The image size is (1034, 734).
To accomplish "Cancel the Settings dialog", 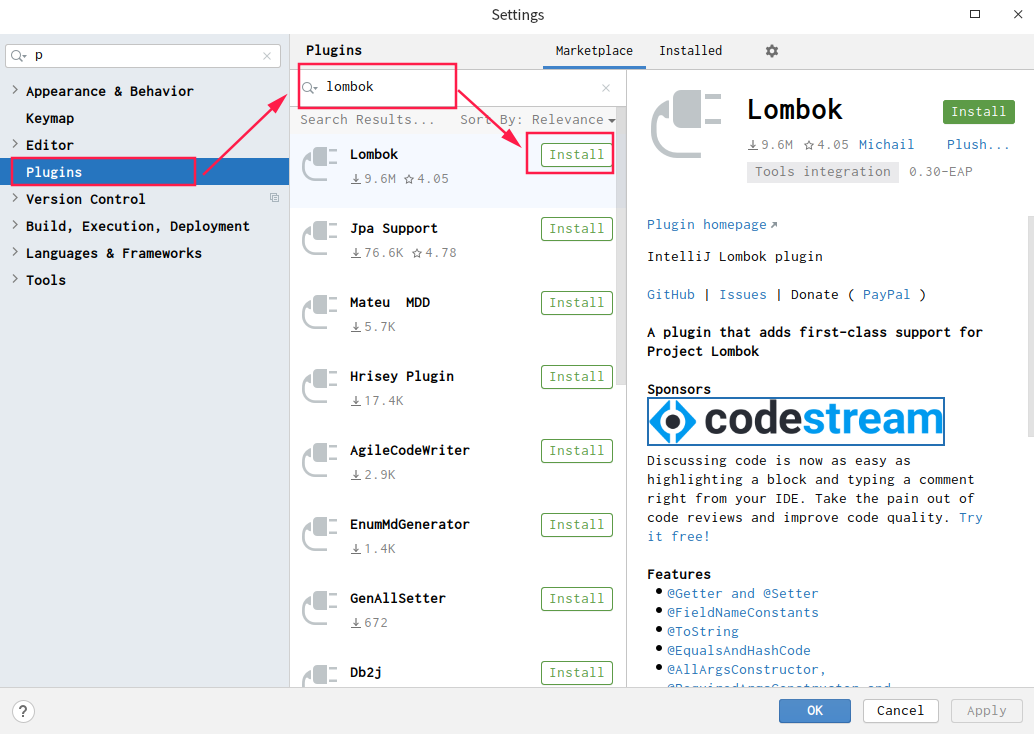I will tap(900, 711).
